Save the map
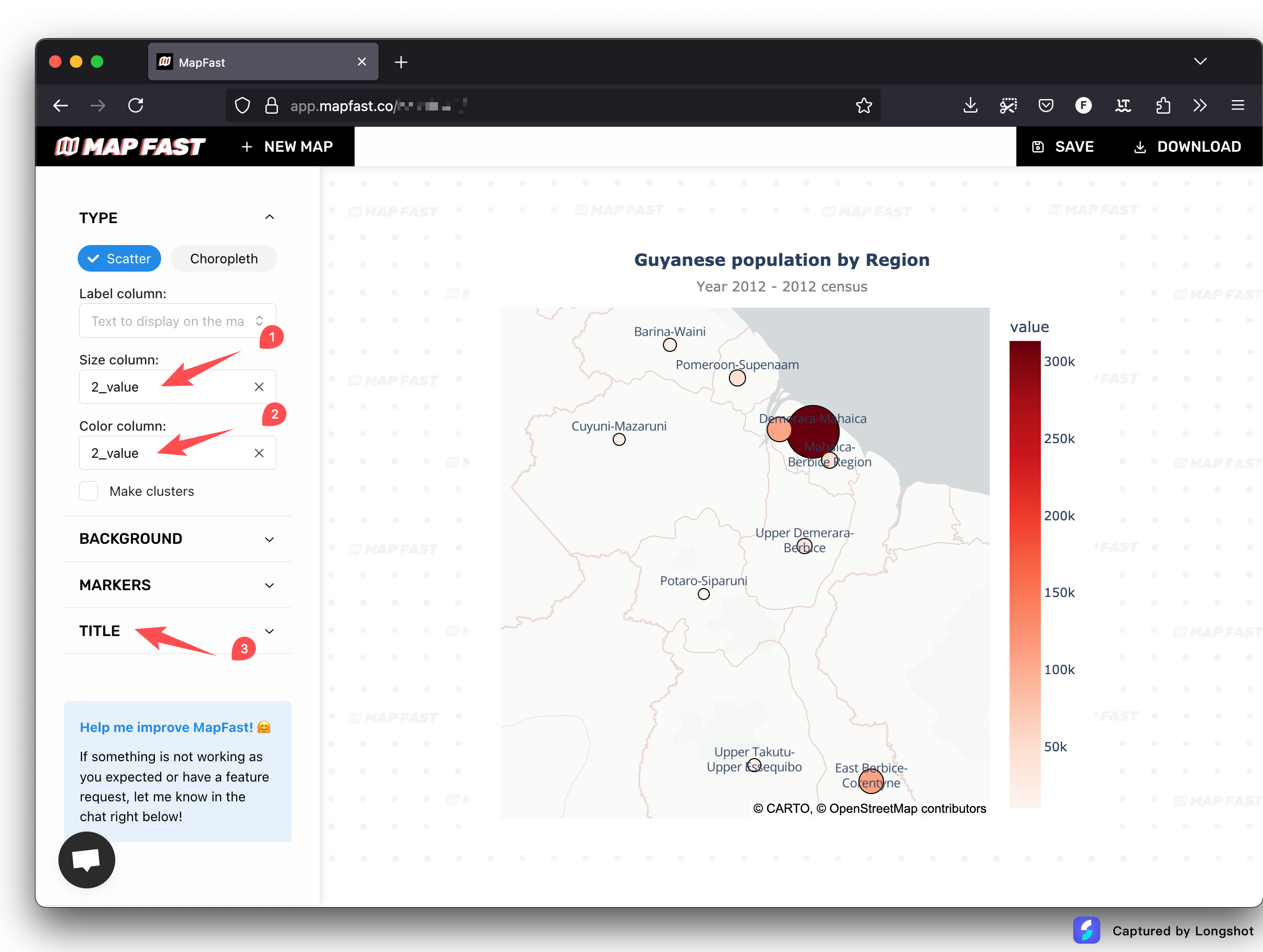The image size is (1263, 952). pos(1063,147)
